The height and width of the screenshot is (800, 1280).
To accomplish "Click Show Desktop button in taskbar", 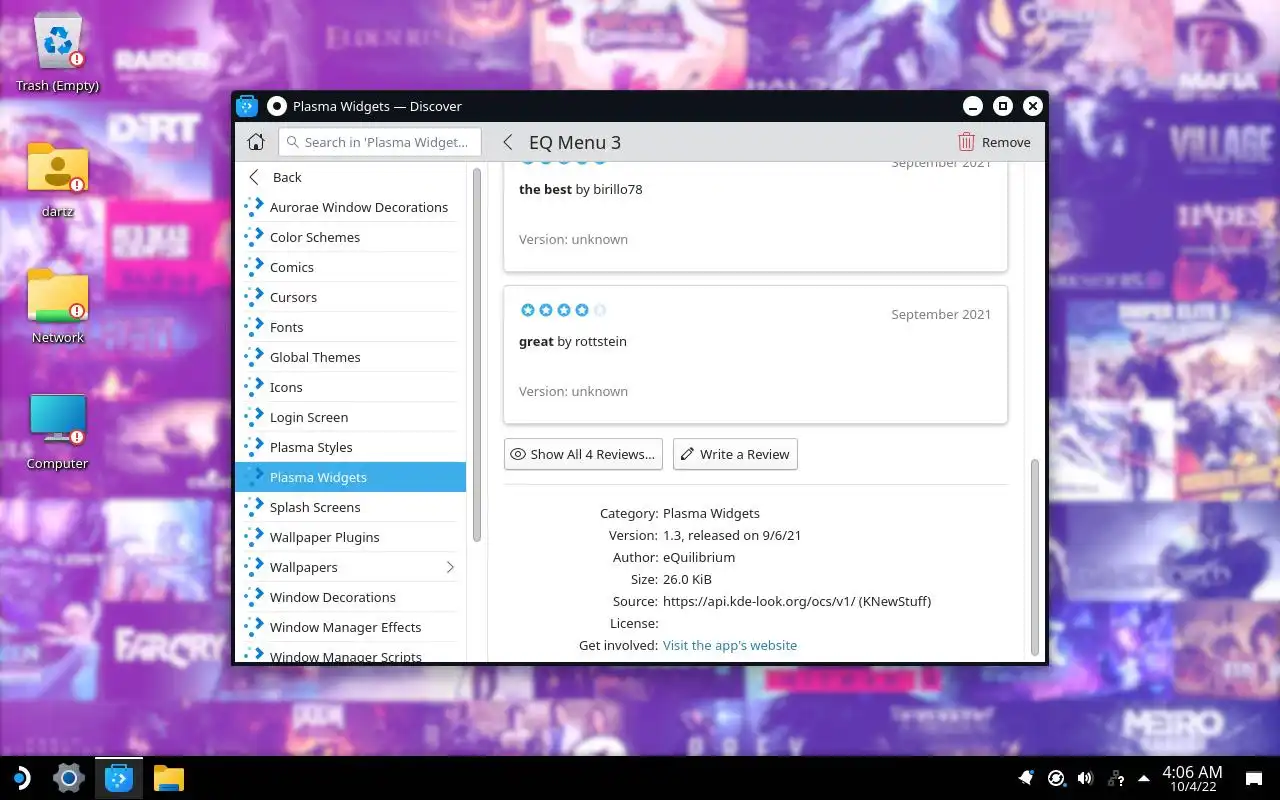I will (x=1254, y=778).
